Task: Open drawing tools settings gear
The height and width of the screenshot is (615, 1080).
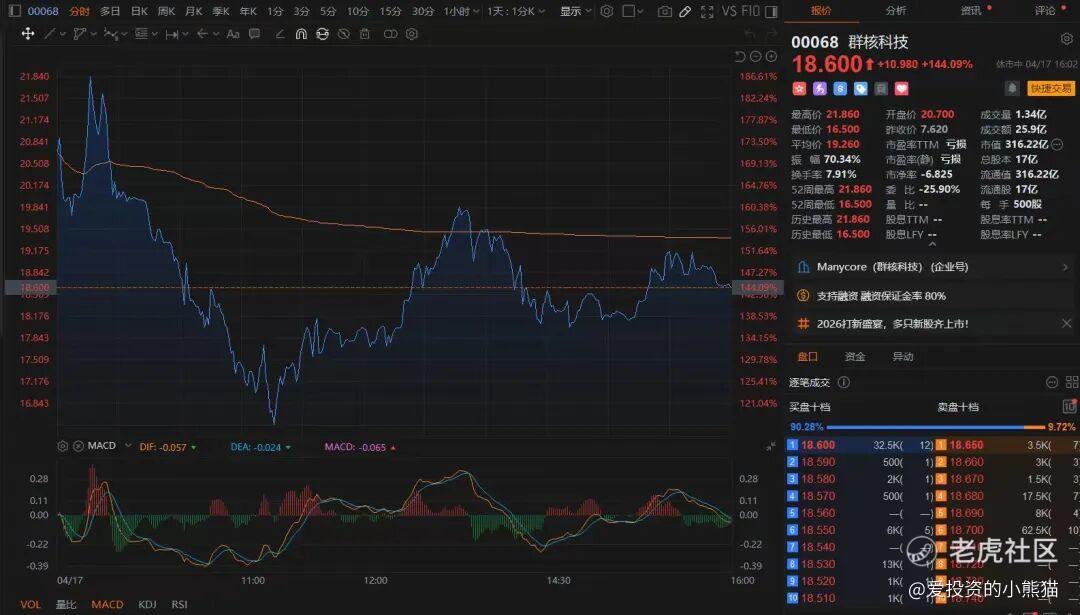Action: pyautogui.click(x=412, y=34)
